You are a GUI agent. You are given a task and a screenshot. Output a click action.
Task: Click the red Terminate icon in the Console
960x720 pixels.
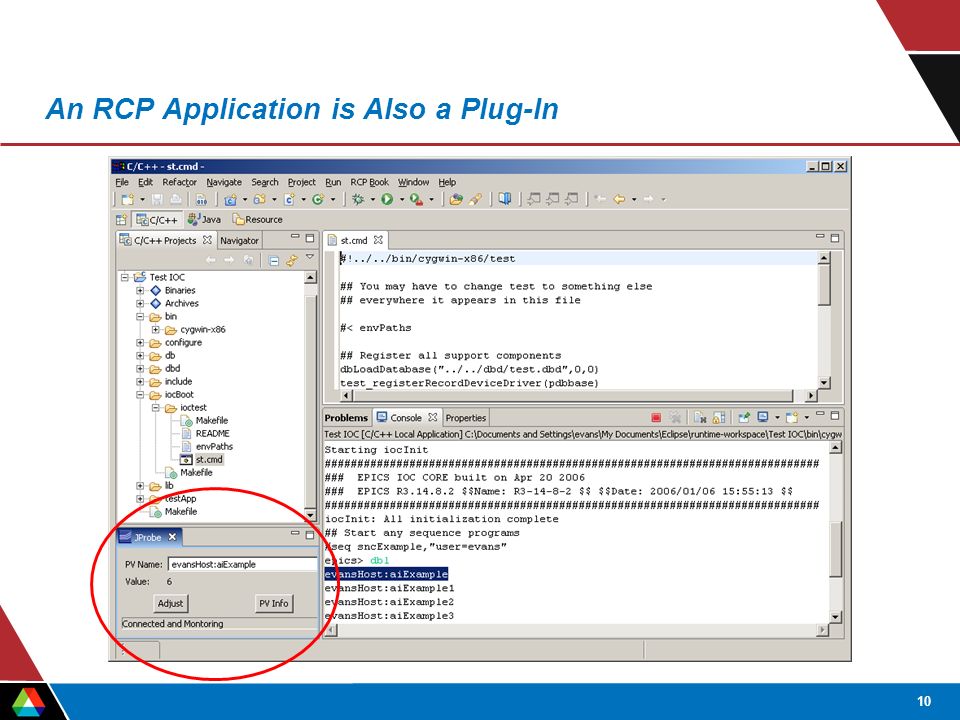[x=656, y=418]
